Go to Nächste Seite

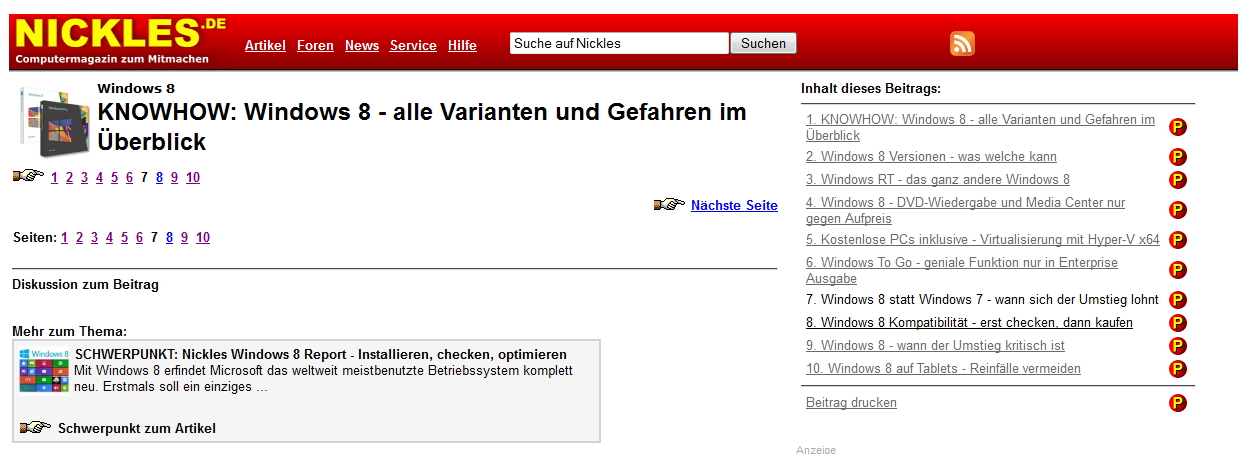point(734,205)
